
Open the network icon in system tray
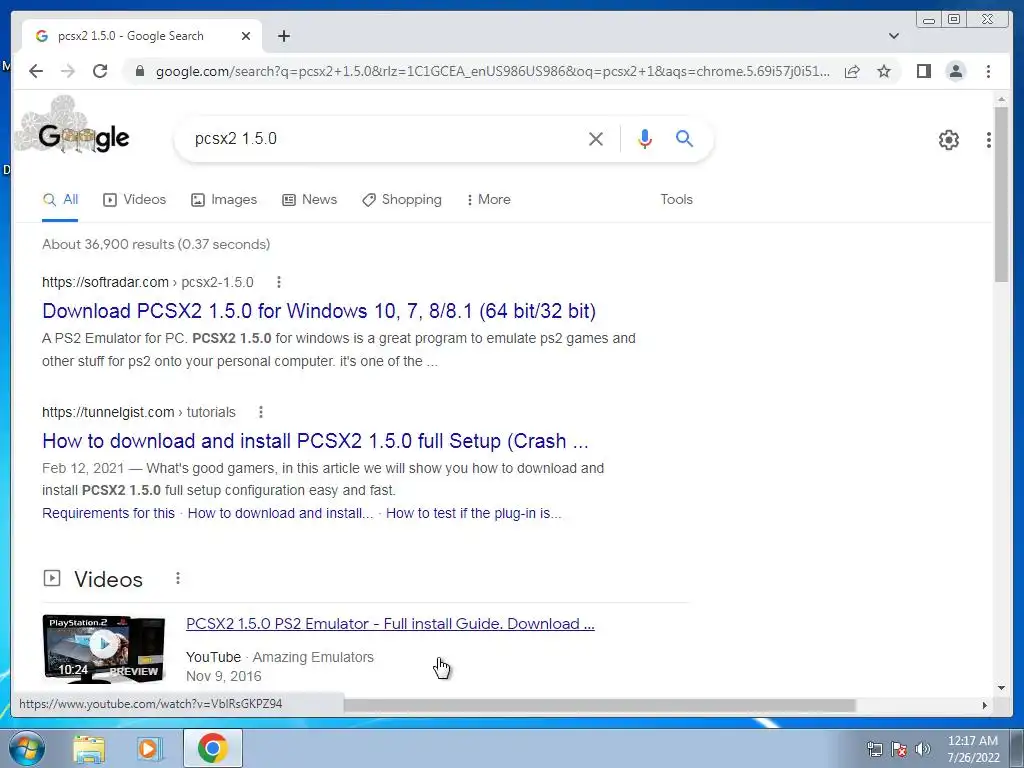(x=874, y=749)
